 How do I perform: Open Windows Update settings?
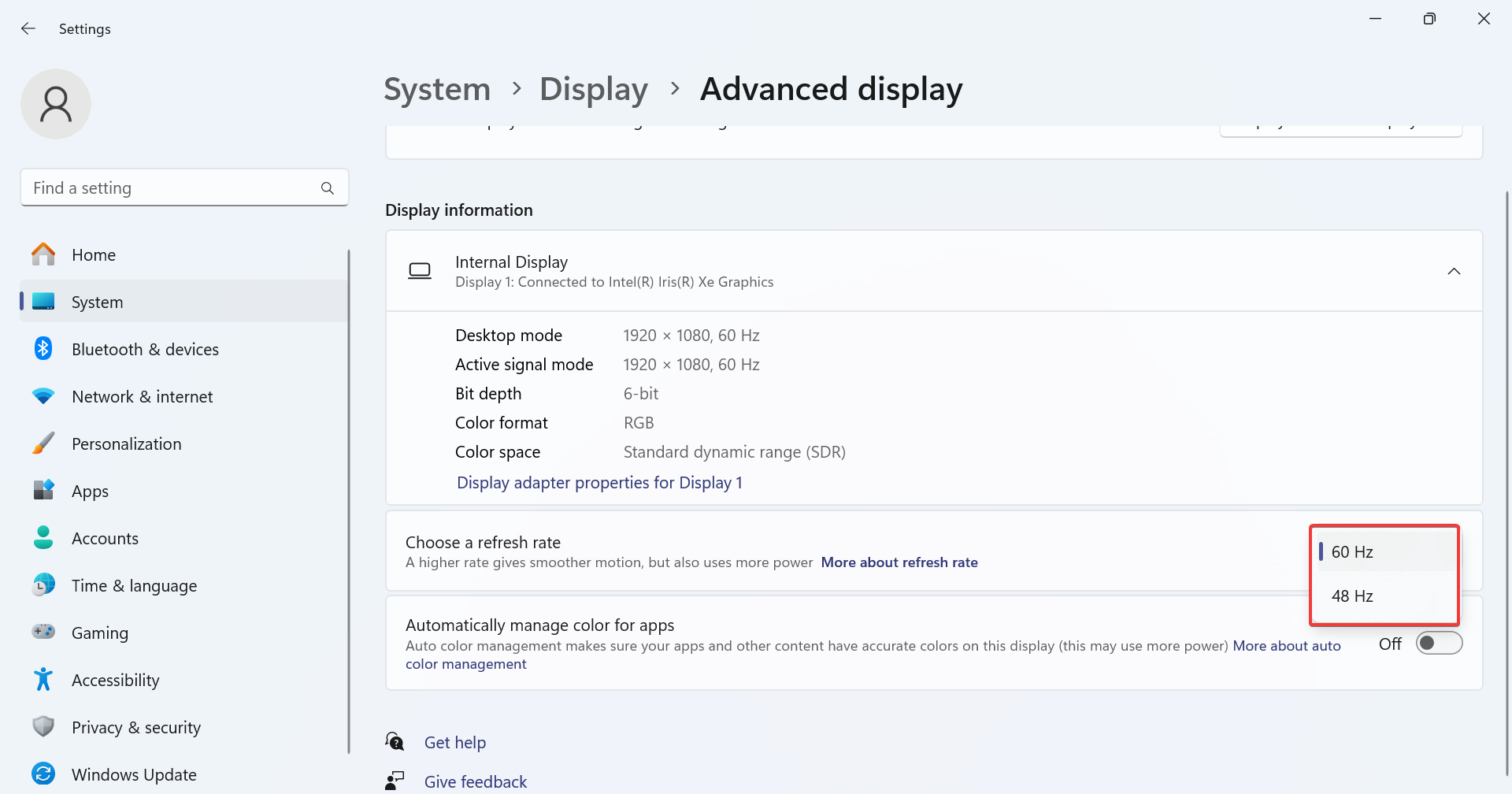tap(183, 774)
